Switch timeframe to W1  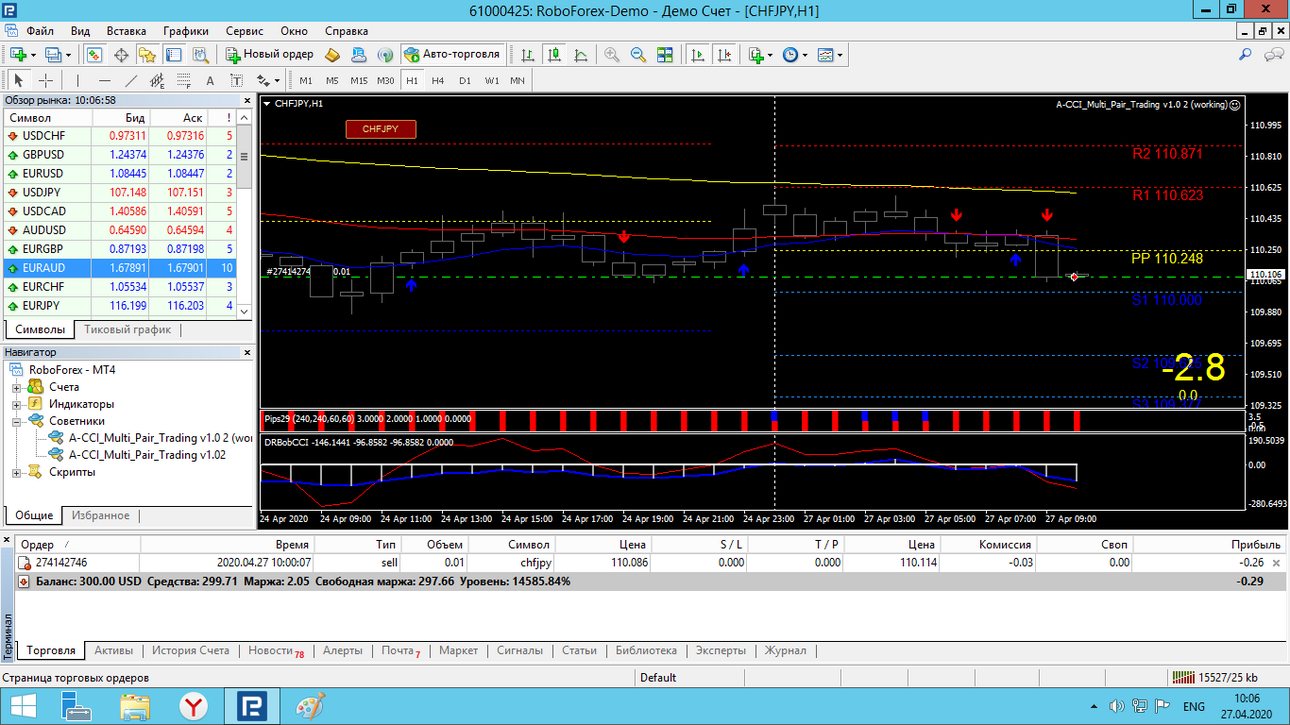[492, 80]
